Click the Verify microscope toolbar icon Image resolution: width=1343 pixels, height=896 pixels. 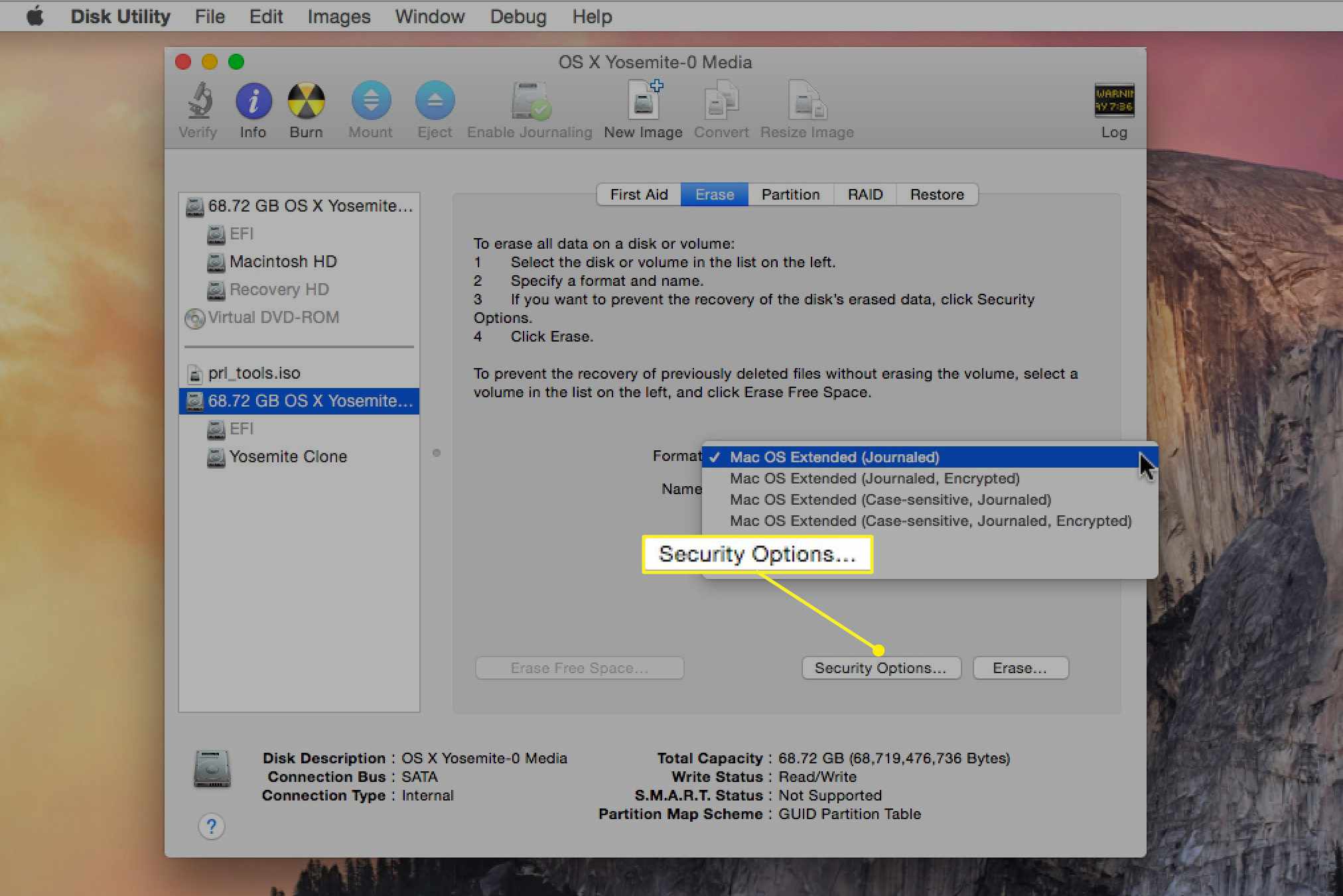tap(198, 101)
